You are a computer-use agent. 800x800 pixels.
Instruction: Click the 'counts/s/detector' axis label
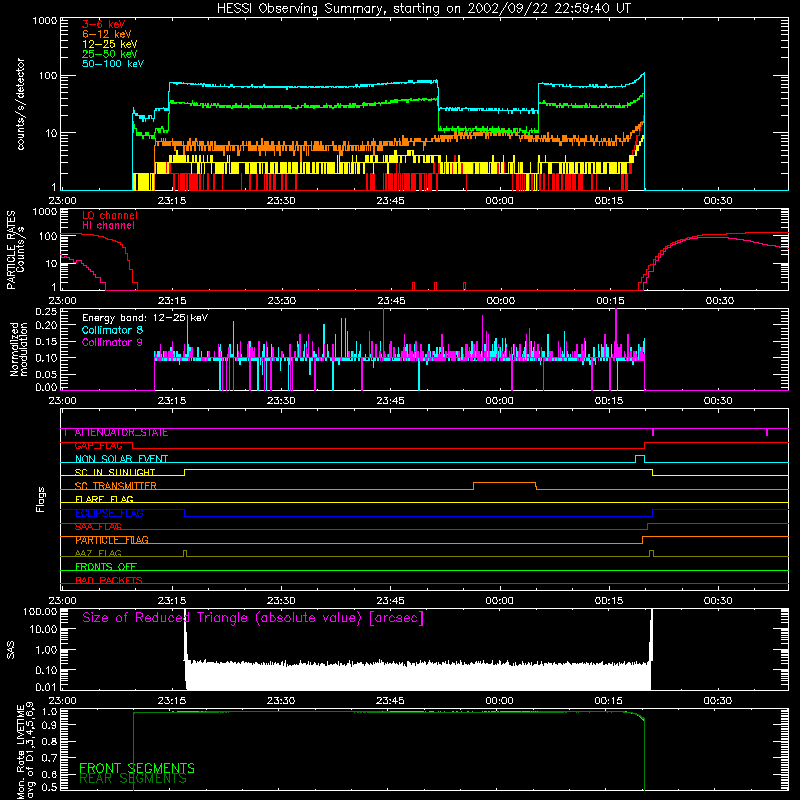(x=20, y=104)
